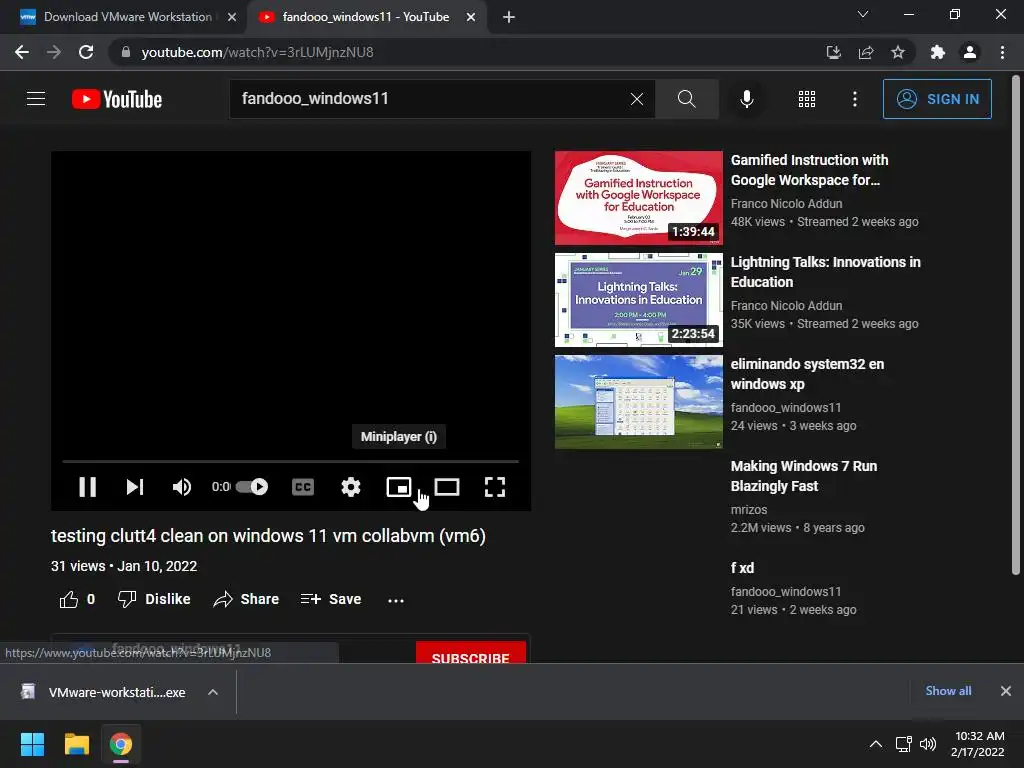Close the Download VMware Workstation tab

coord(232,17)
